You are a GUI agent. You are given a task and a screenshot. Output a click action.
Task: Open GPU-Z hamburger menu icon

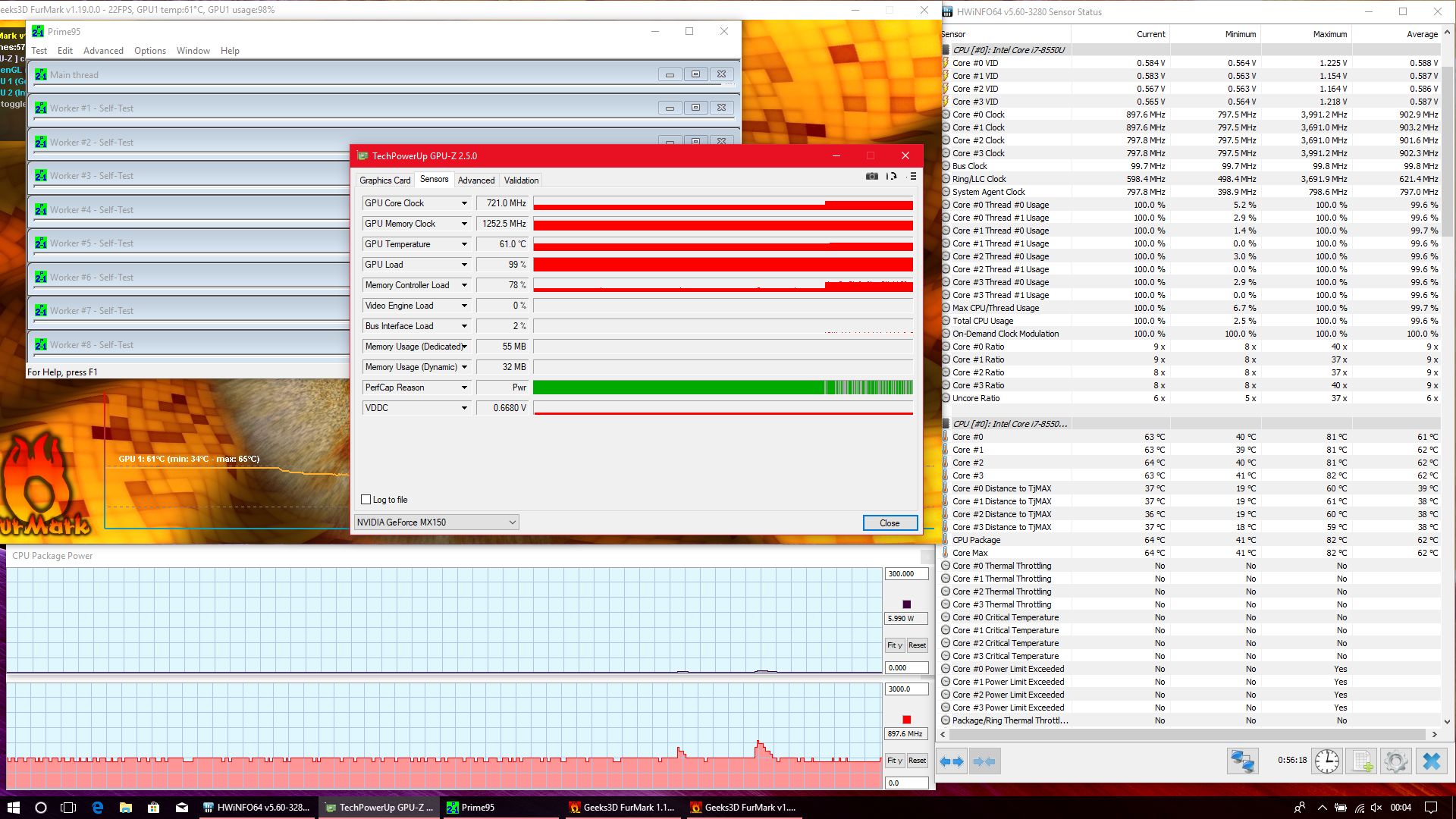pos(913,176)
